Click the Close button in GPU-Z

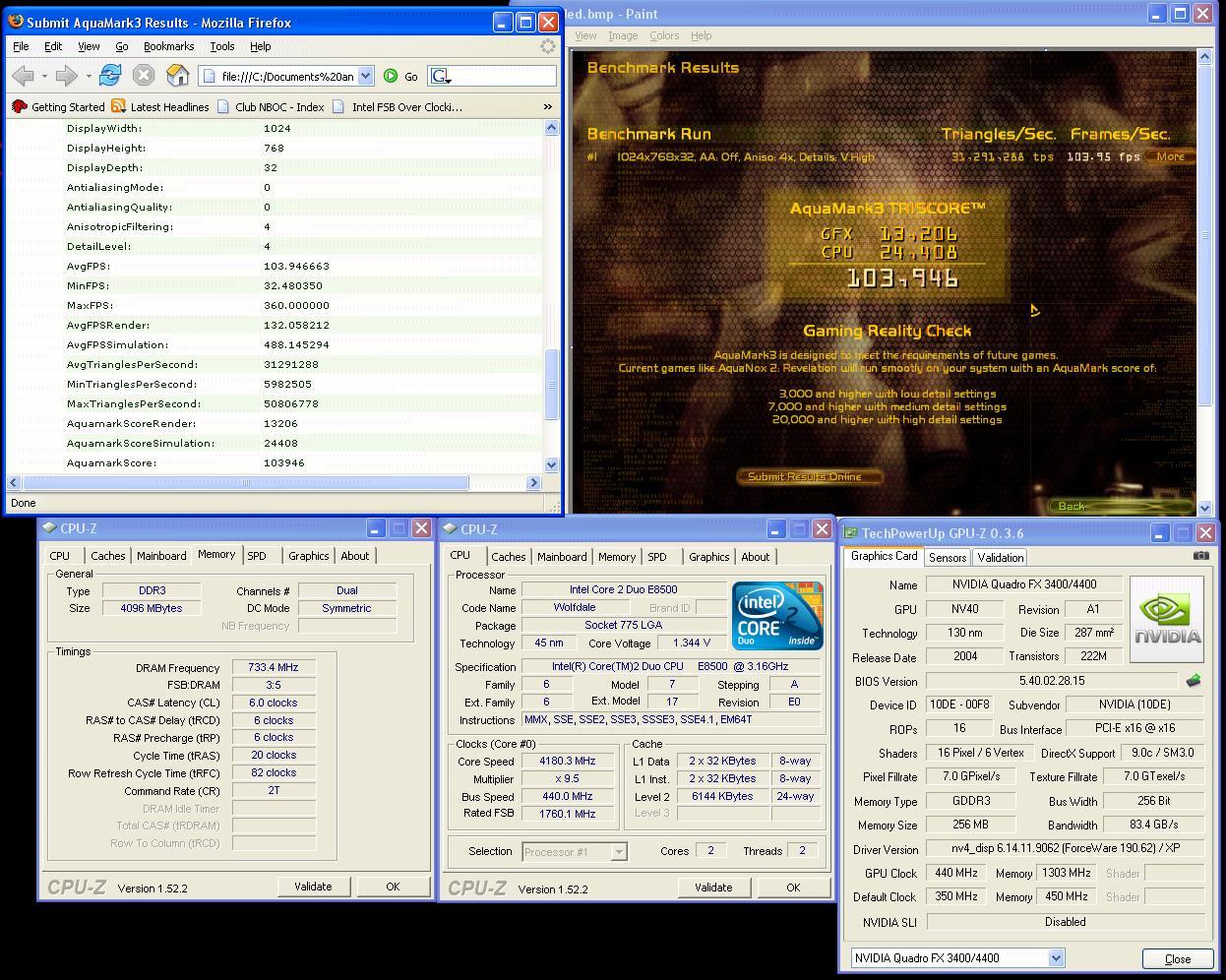1178,958
